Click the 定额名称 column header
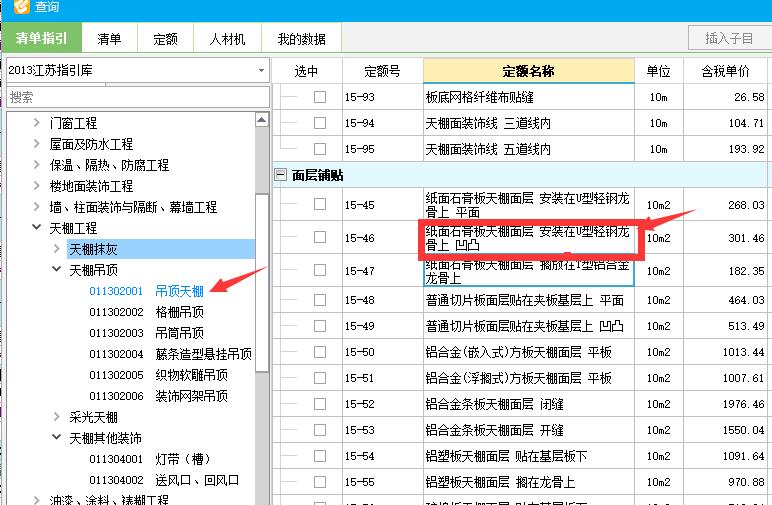Image resolution: width=772 pixels, height=505 pixels. tap(528, 71)
